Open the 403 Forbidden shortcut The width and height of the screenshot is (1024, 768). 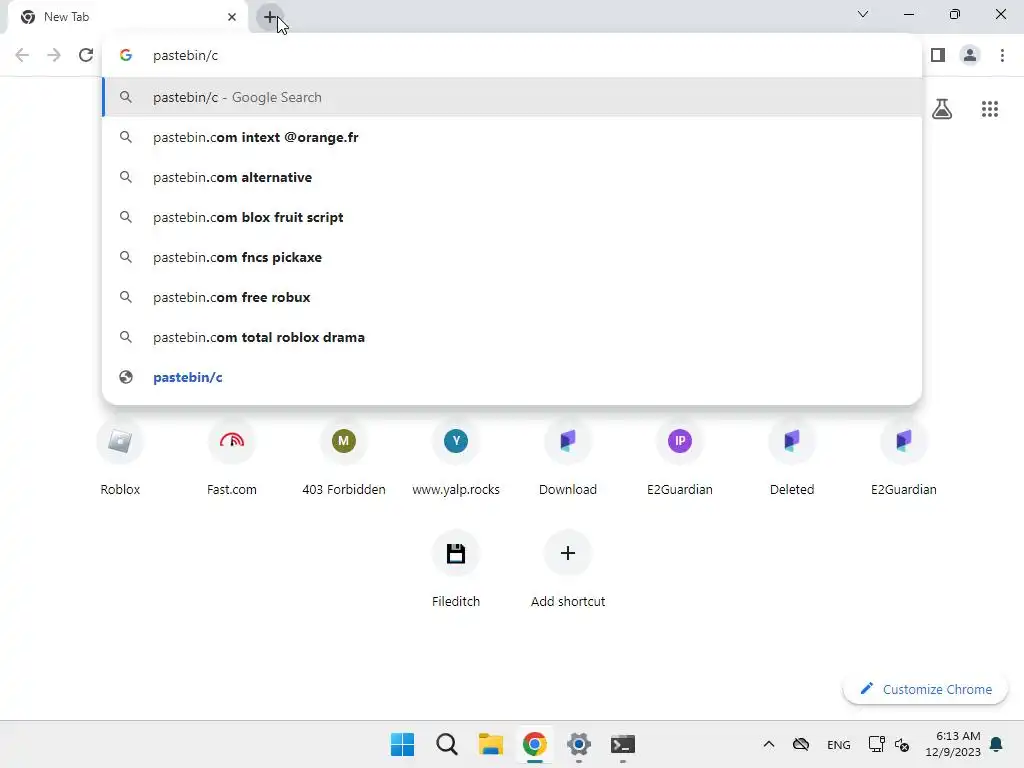point(344,457)
